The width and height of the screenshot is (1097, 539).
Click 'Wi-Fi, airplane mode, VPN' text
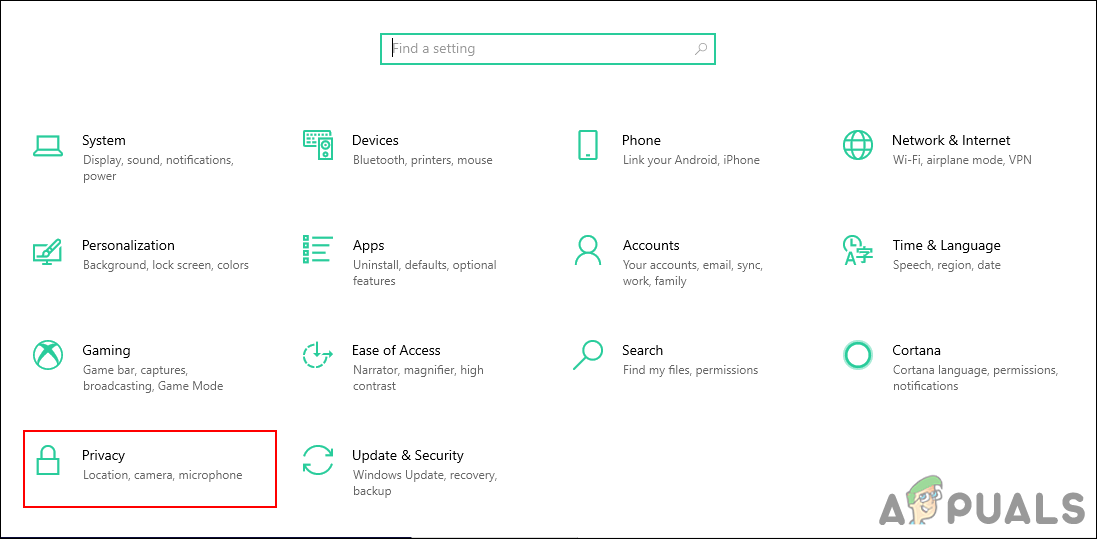962,160
